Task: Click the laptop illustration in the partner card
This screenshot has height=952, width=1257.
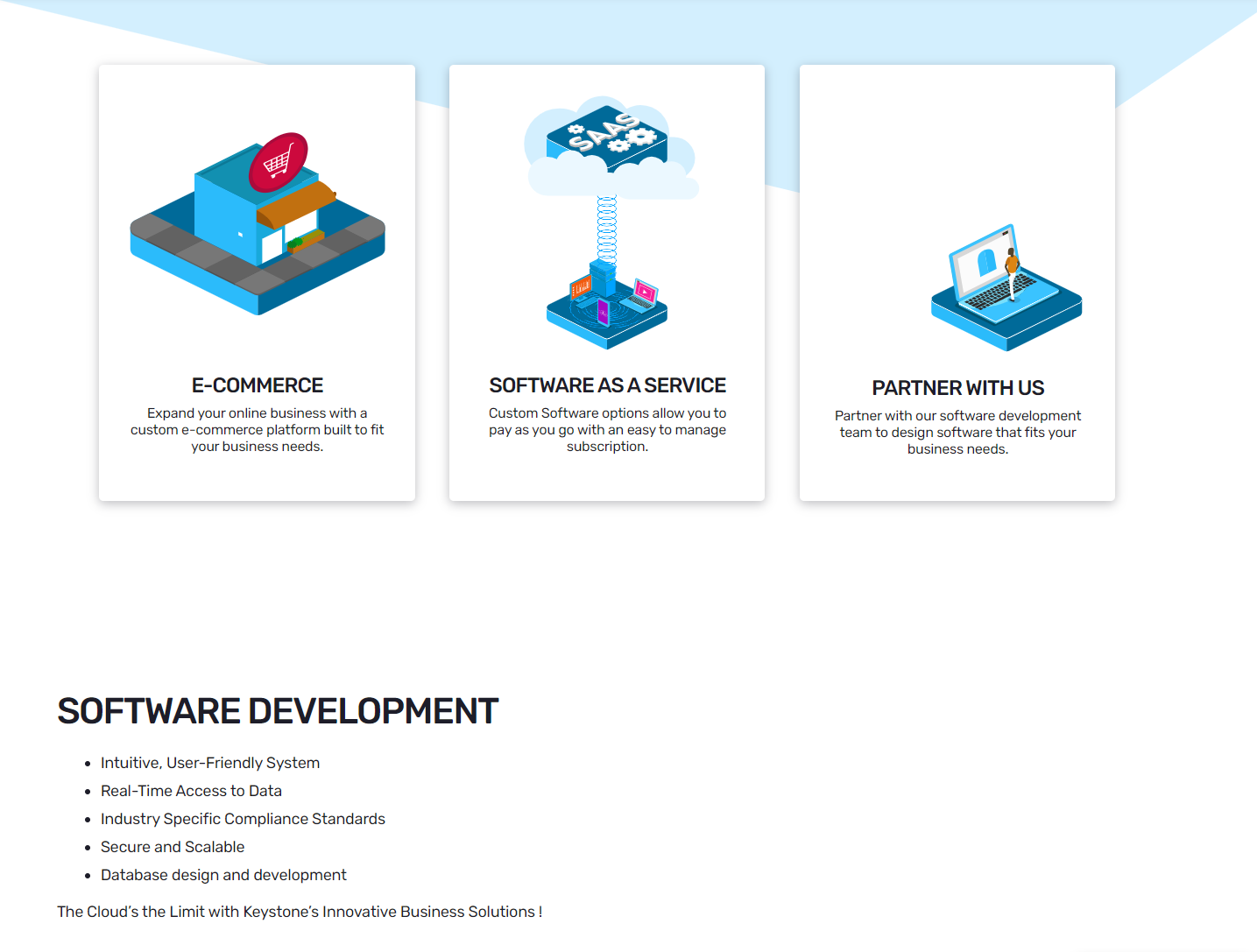Action: coord(1006,289)
